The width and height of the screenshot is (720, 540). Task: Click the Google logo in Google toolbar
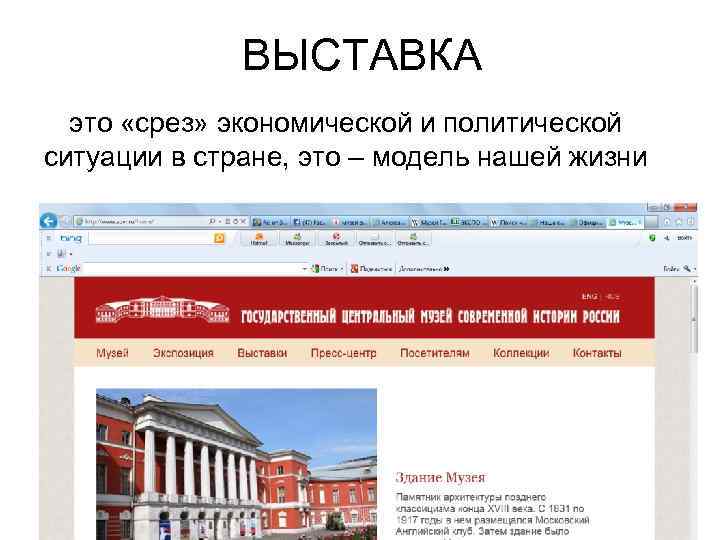(x=68, y=269)
